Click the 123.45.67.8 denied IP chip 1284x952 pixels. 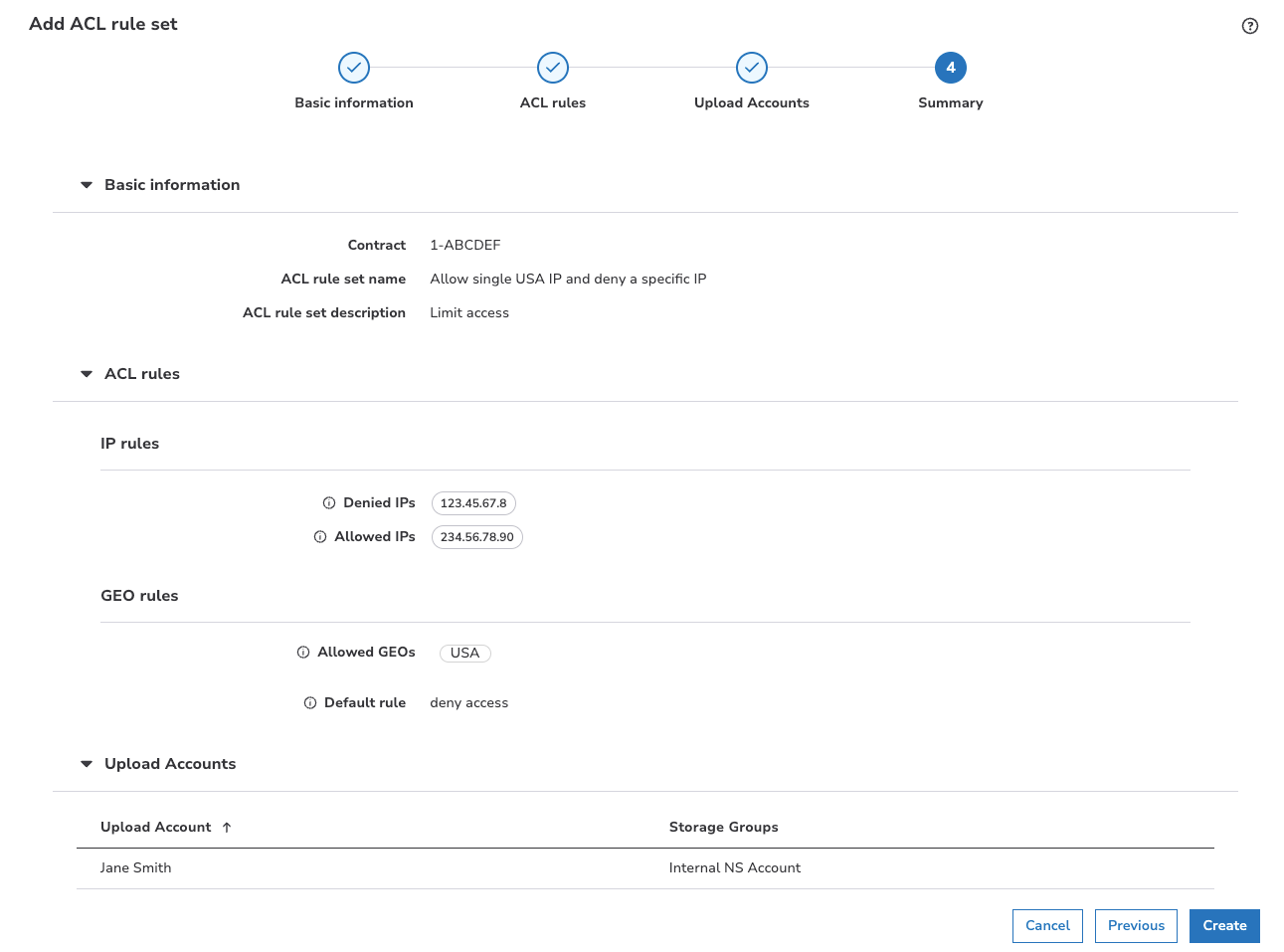coord(473,503)
